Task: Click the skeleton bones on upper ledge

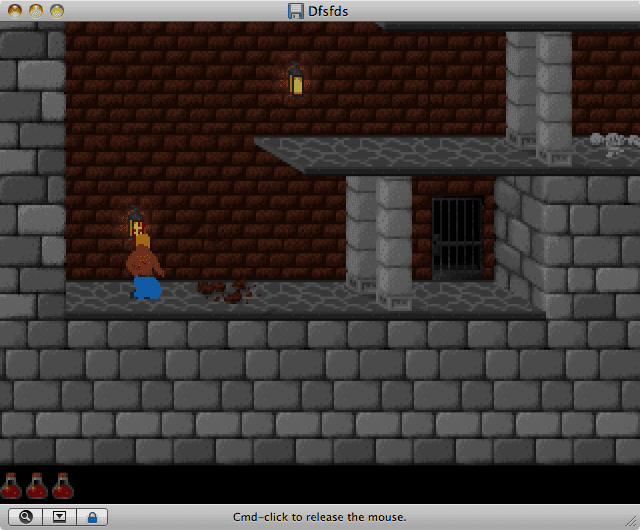Action: 615,143
